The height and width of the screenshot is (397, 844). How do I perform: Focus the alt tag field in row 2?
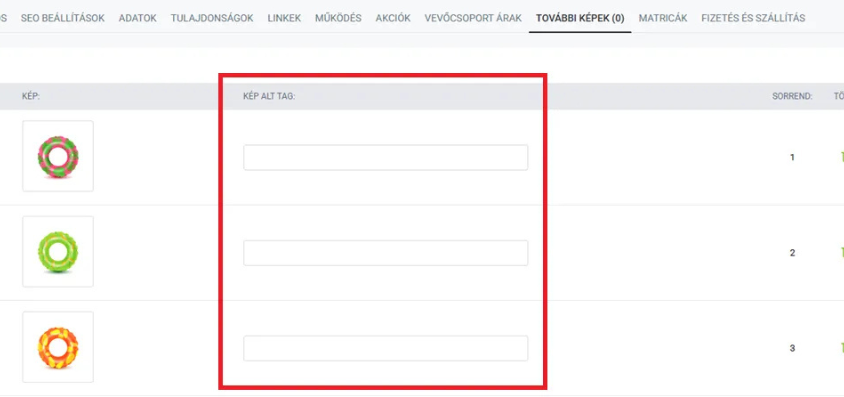tap(385, 253)
